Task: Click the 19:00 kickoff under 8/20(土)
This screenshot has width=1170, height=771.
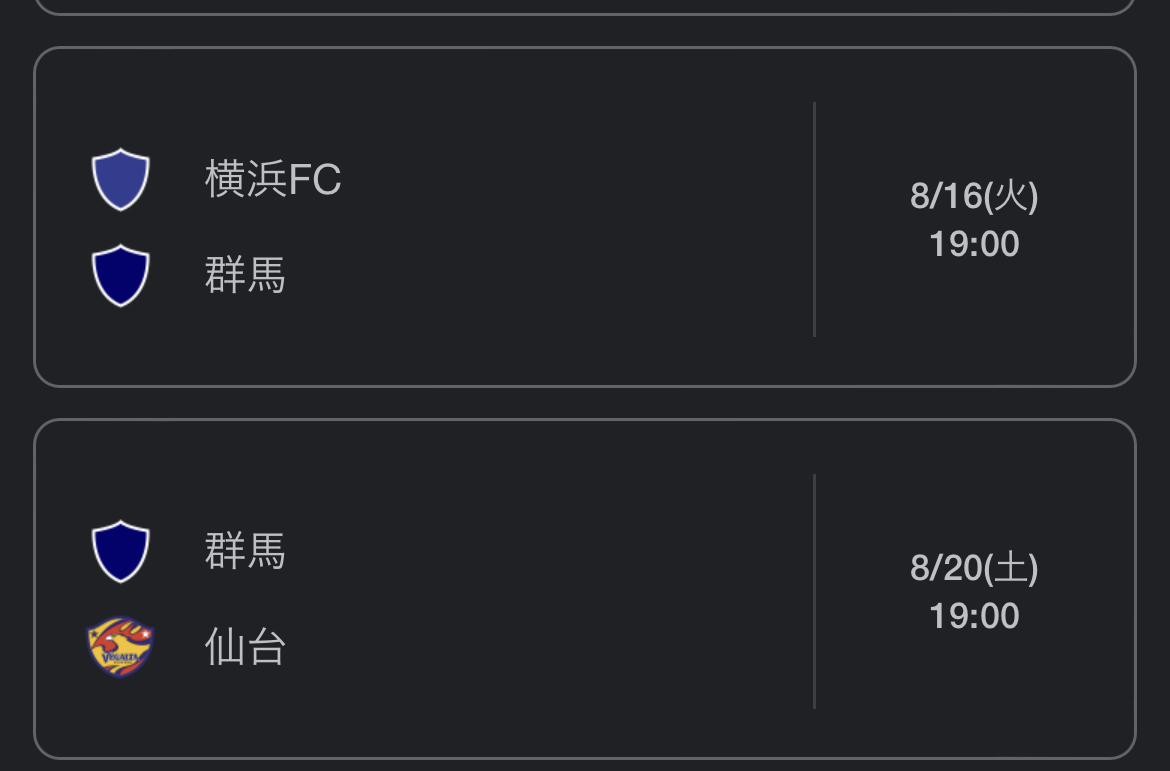Action: 974,616
